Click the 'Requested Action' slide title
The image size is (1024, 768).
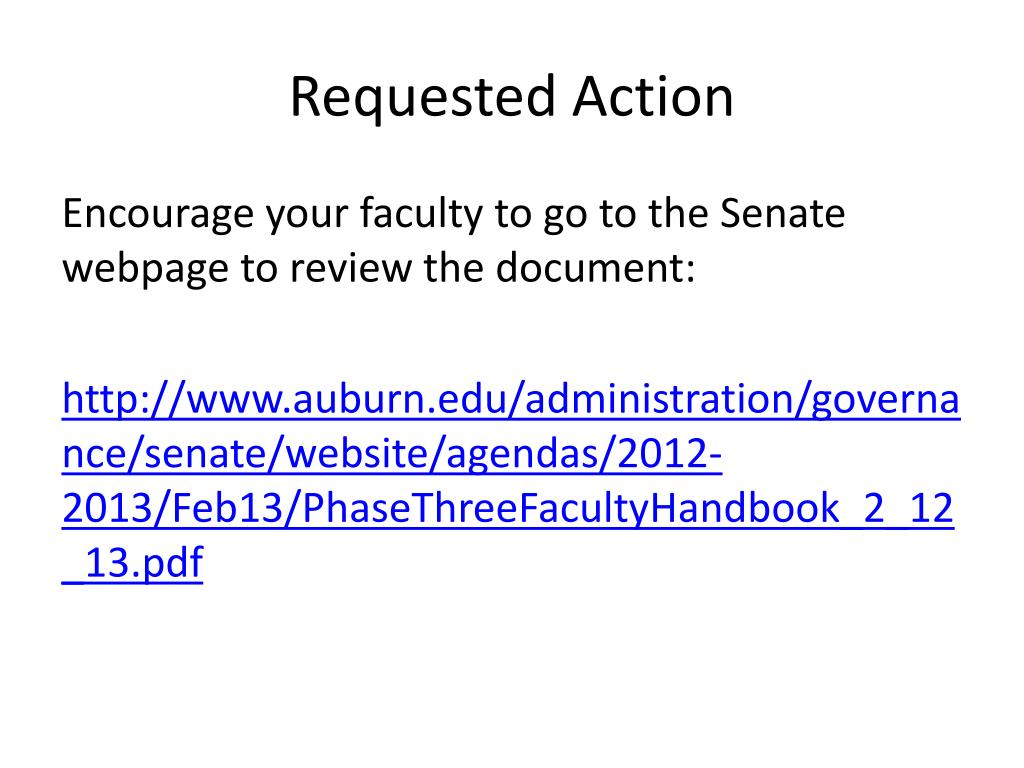pyautogui.click(x=512, y=98)
